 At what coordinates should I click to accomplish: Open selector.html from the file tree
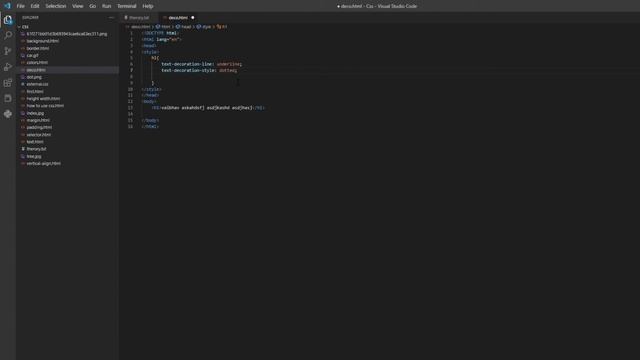point(39,135)
